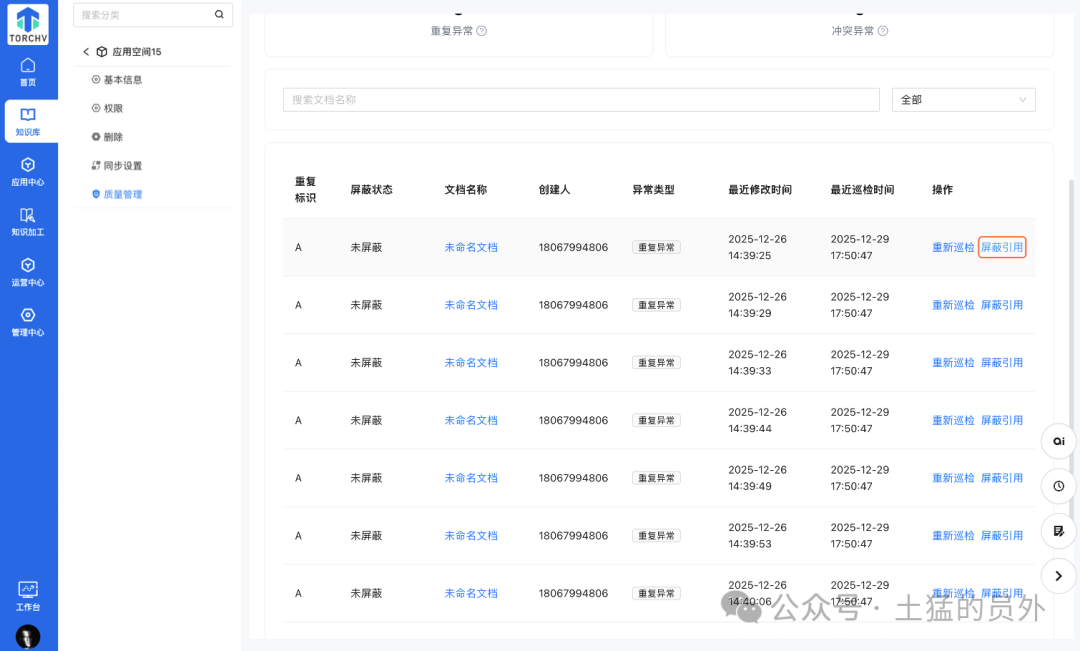The height and width of the screenshot is (651, 1080).
Task: Click the help icon next to 冲突异常
Action: [x=883, y=31]
